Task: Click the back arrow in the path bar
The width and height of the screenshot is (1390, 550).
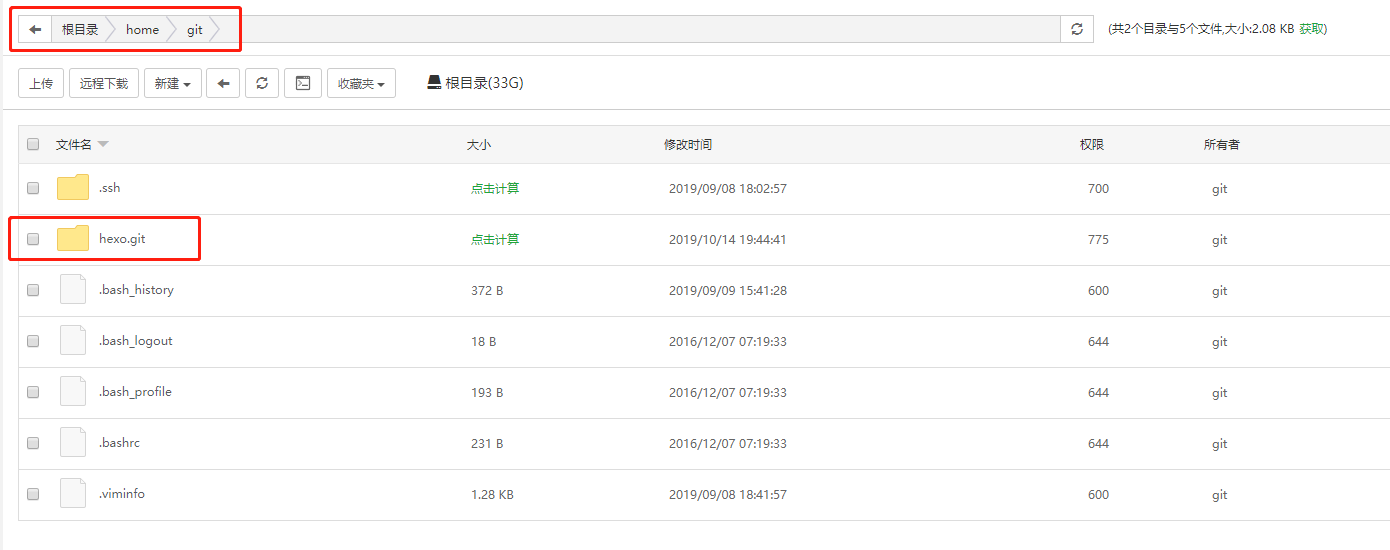Action: 35,30
